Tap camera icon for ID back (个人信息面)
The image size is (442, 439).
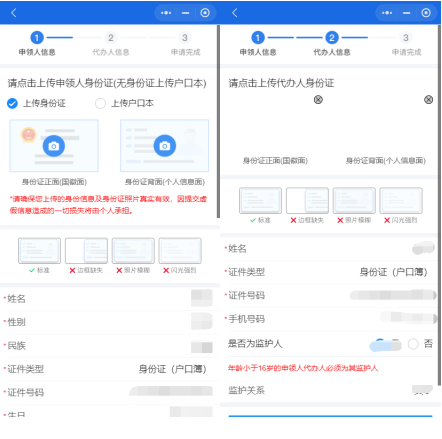point(165,146)
